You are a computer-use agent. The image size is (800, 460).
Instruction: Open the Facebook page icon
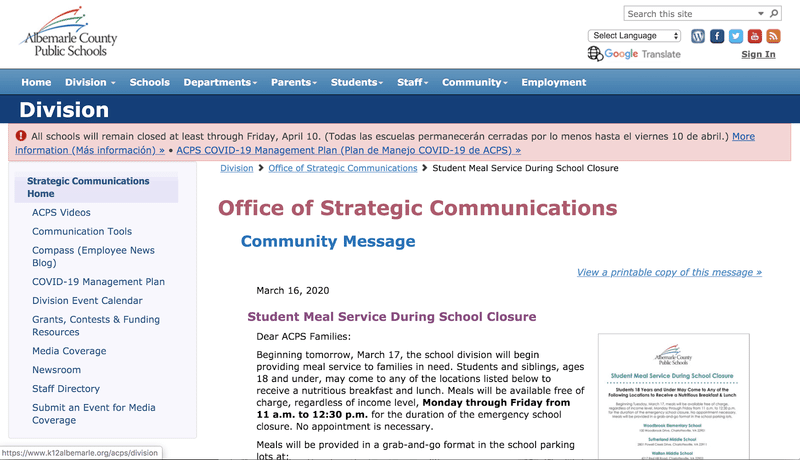(717, 36)
